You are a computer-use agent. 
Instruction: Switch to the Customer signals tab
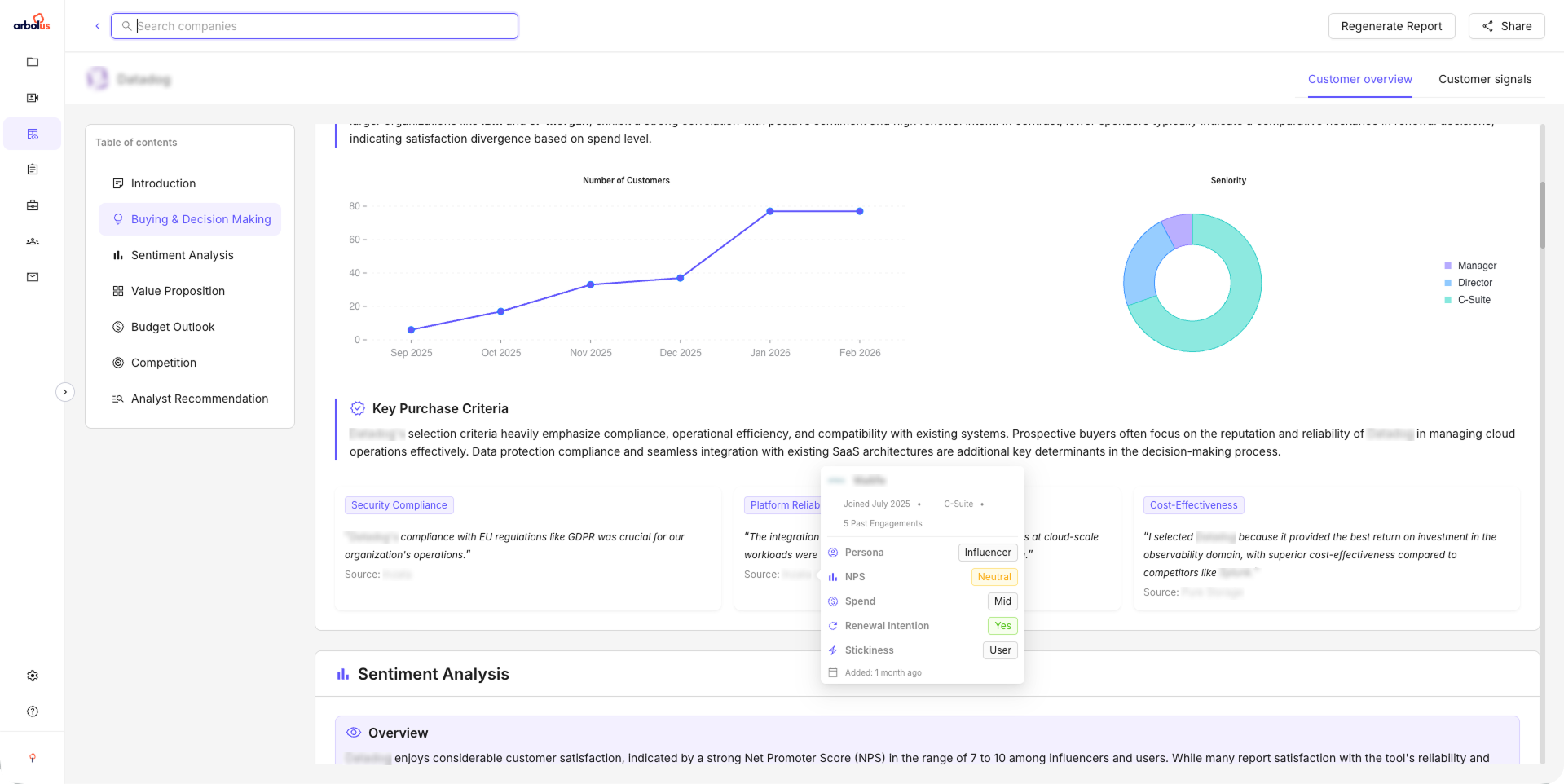click(1485, 79)
